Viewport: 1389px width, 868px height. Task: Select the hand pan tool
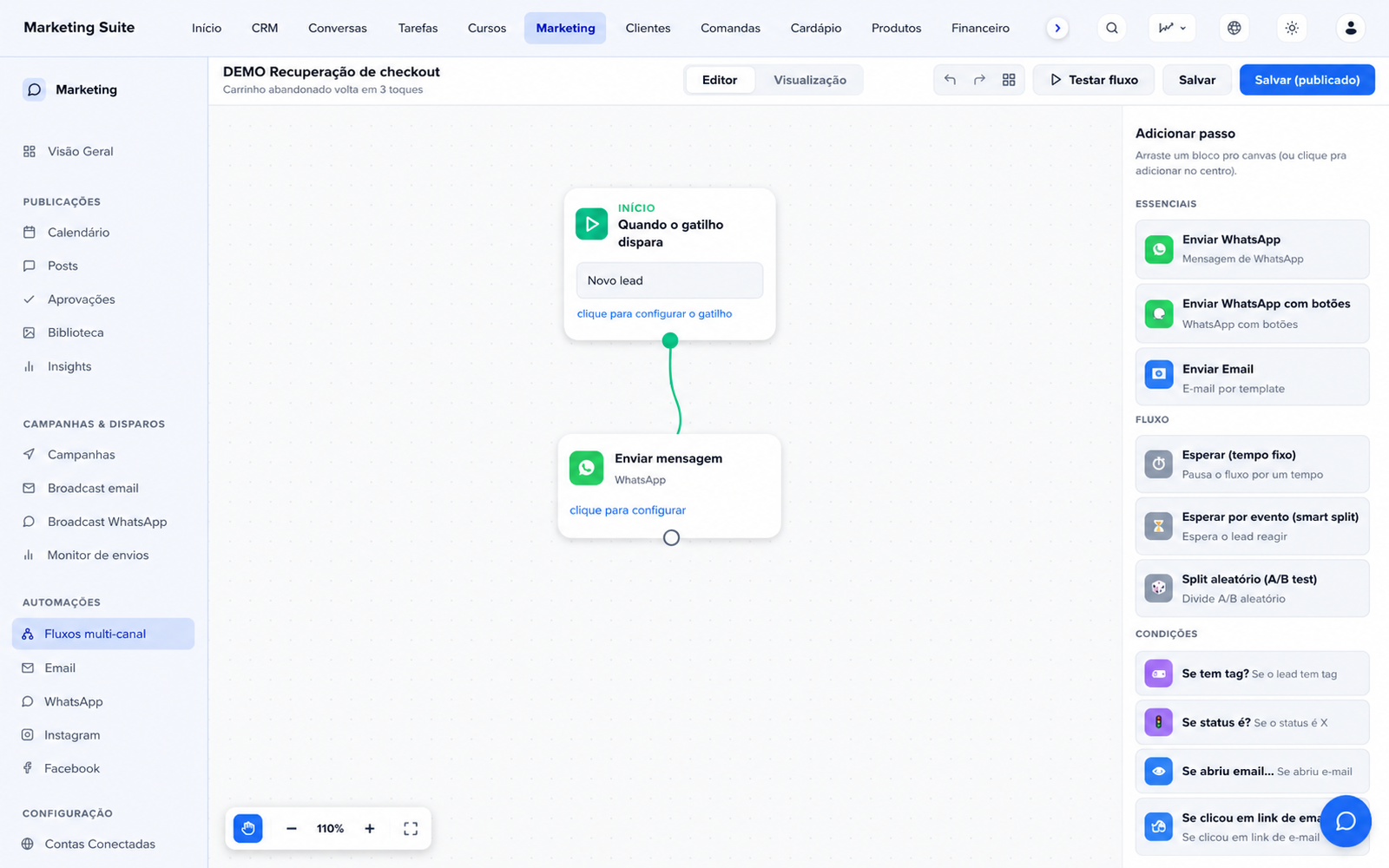[248, 828]
